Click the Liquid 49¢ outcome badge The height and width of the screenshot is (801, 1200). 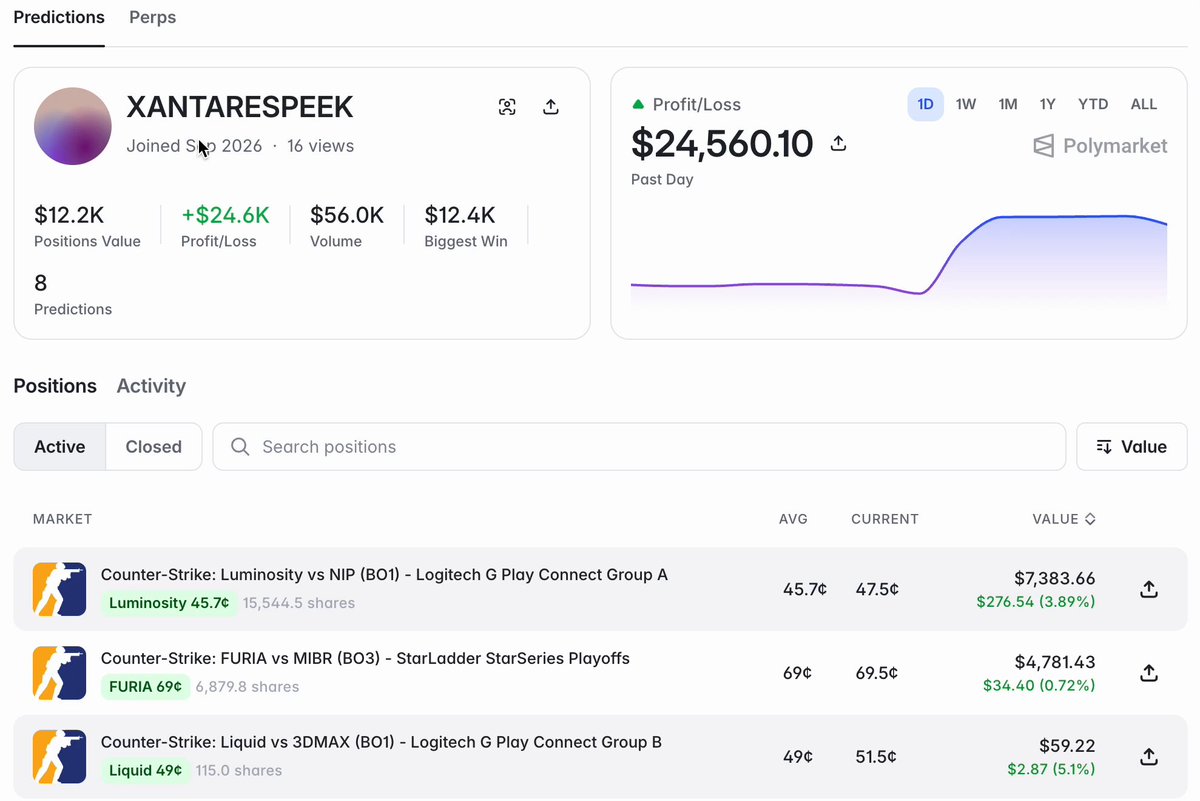click(145, 771)
